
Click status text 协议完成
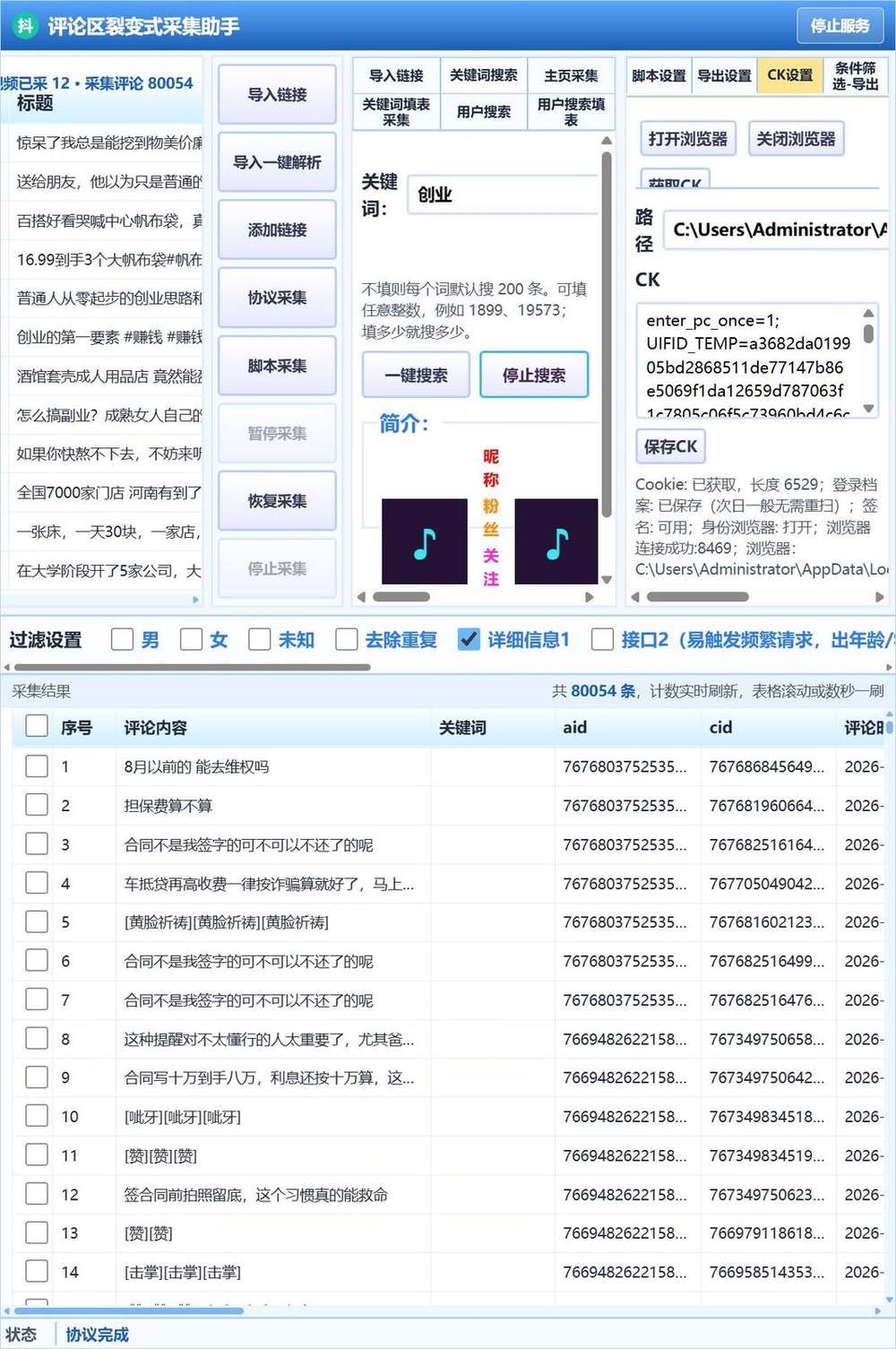point(97,1334)
